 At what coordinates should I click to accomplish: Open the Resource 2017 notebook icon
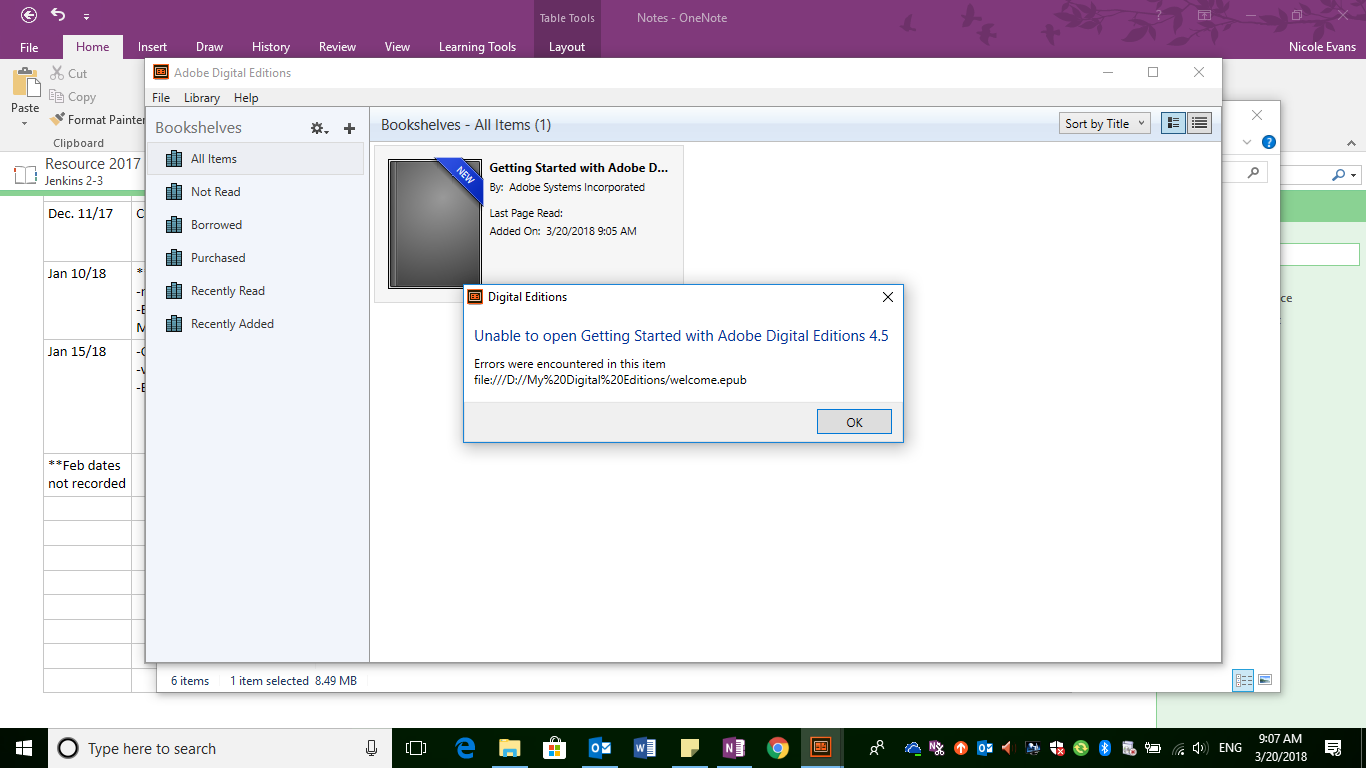25,175
